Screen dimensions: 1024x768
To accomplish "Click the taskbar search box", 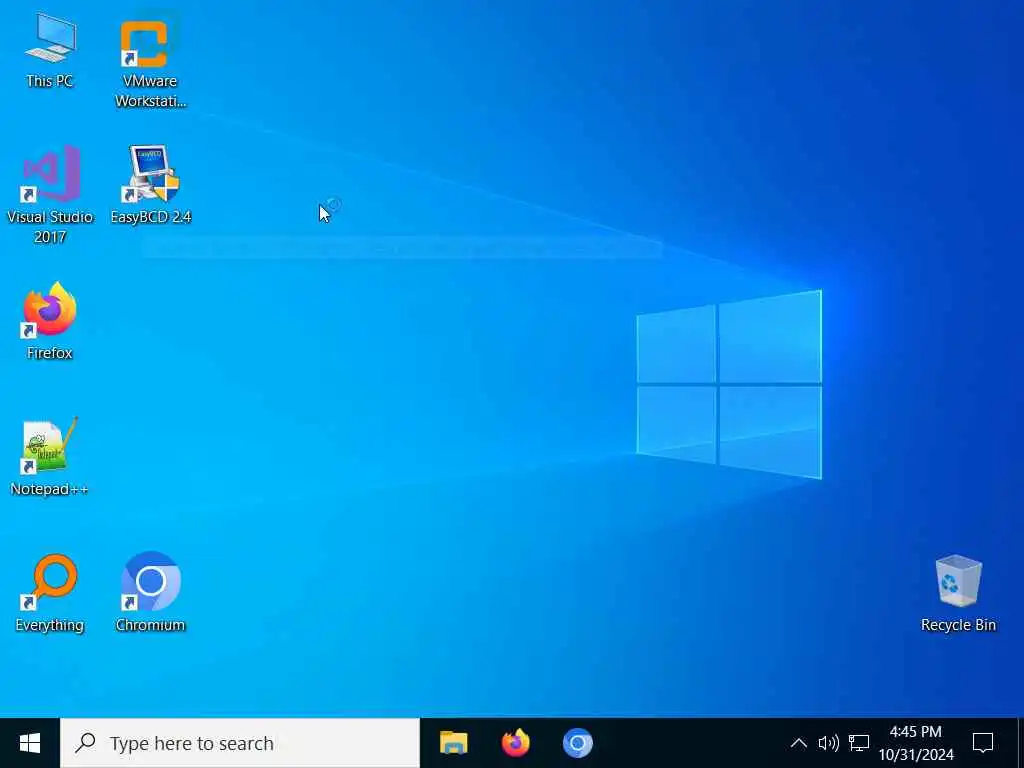I will (x=240, y=743).
